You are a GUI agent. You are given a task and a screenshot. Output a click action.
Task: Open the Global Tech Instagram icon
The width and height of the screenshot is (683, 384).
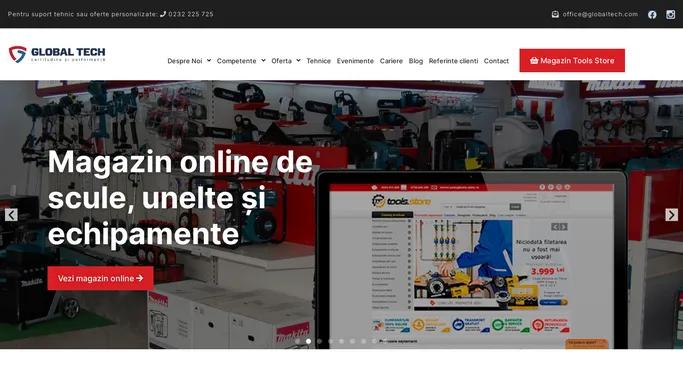[x=670, y=14]
